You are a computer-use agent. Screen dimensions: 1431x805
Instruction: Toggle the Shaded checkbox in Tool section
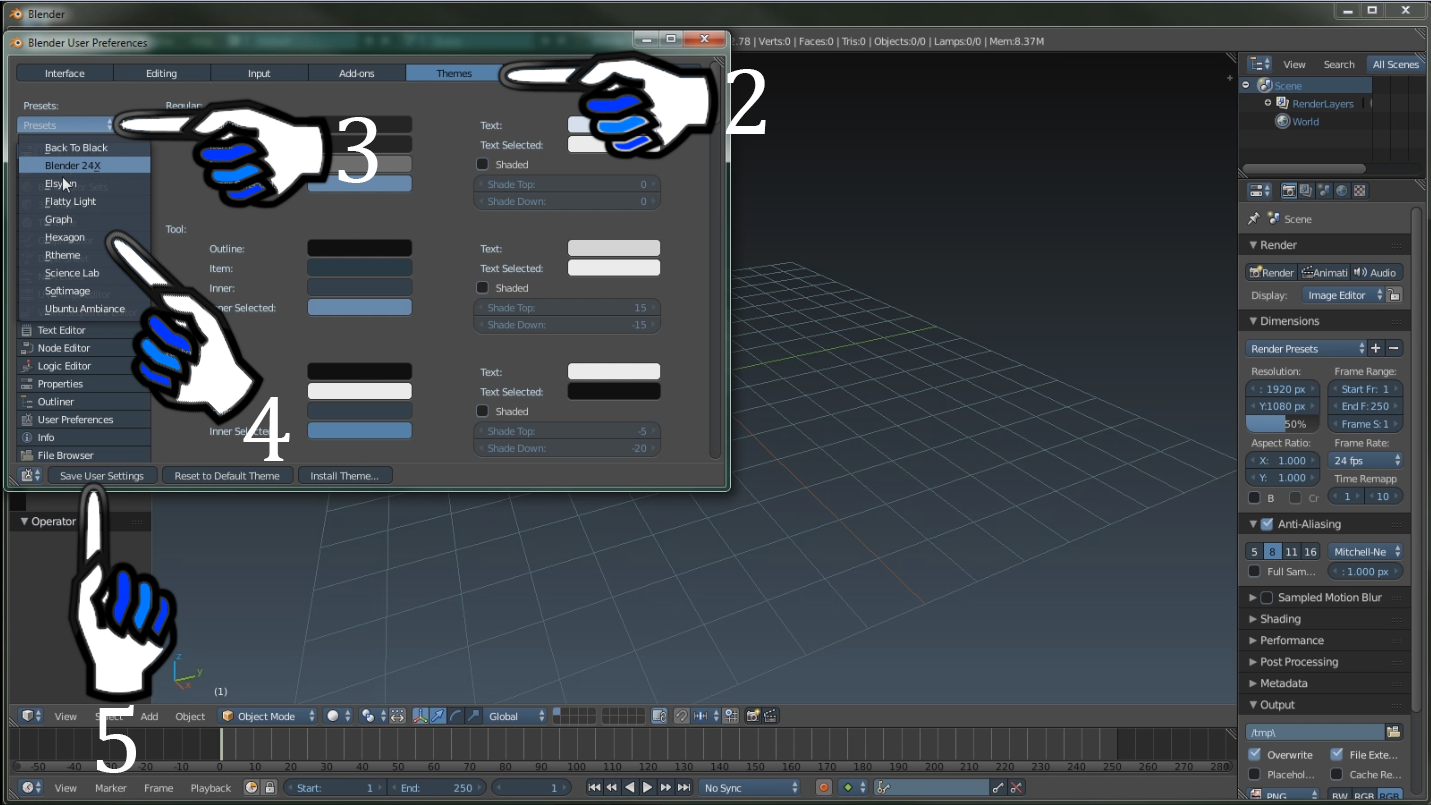coord(482,288)
